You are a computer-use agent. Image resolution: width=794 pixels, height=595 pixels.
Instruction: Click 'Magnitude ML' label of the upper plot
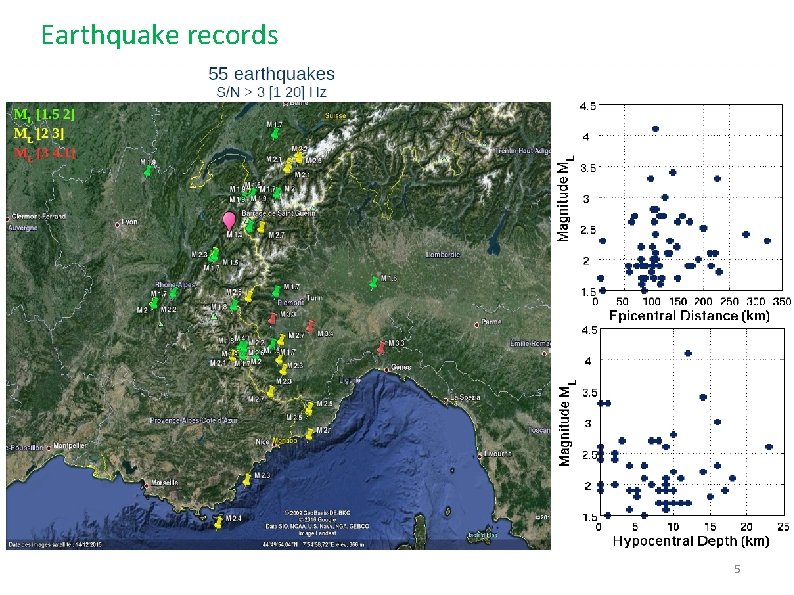click(565, 199)
